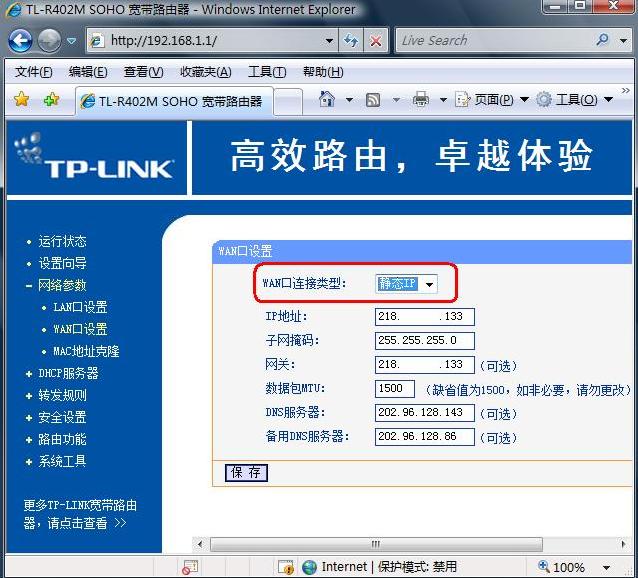
Task: Expand the feeds dropdown arrow
Action: pyautogui.click(x=396, y=100)
